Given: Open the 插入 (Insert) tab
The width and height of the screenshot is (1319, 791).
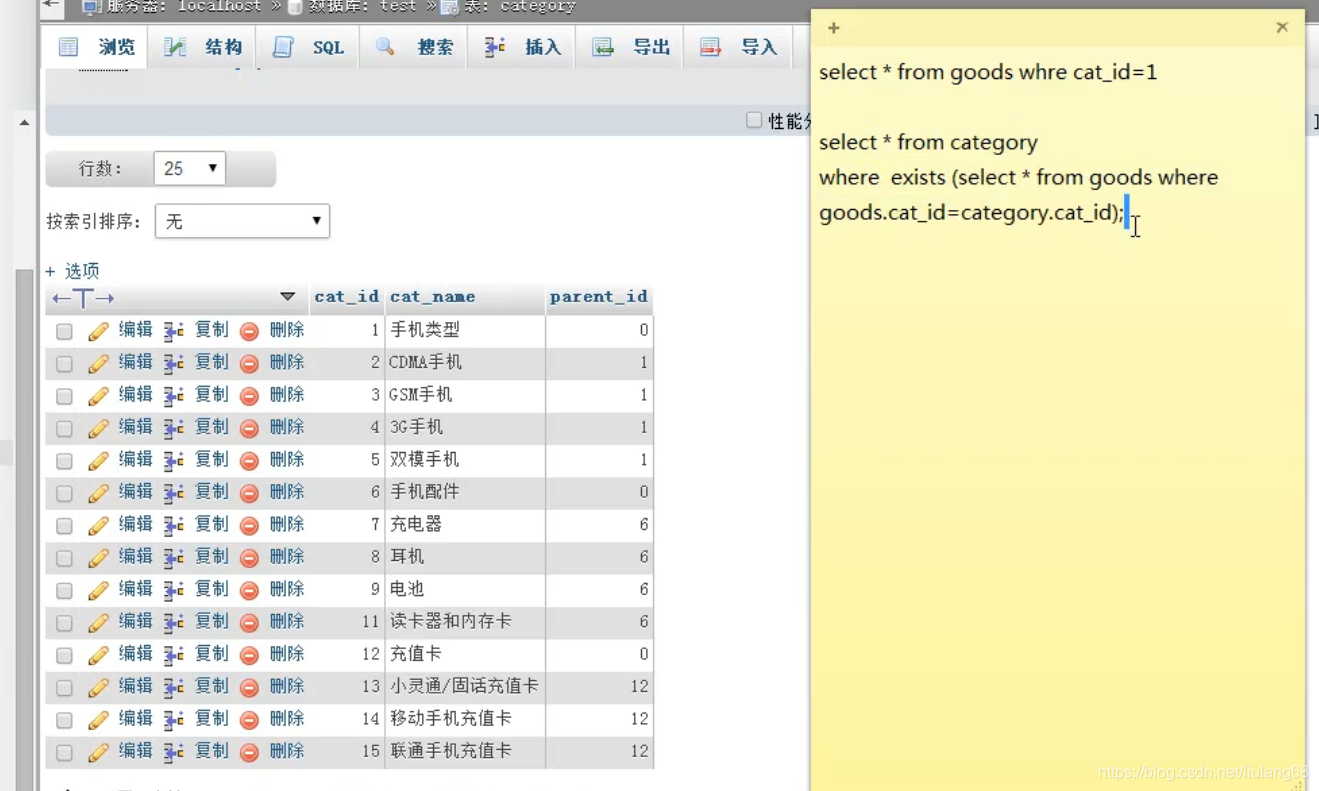Looking at the screenshot, I should coord(522,47).
